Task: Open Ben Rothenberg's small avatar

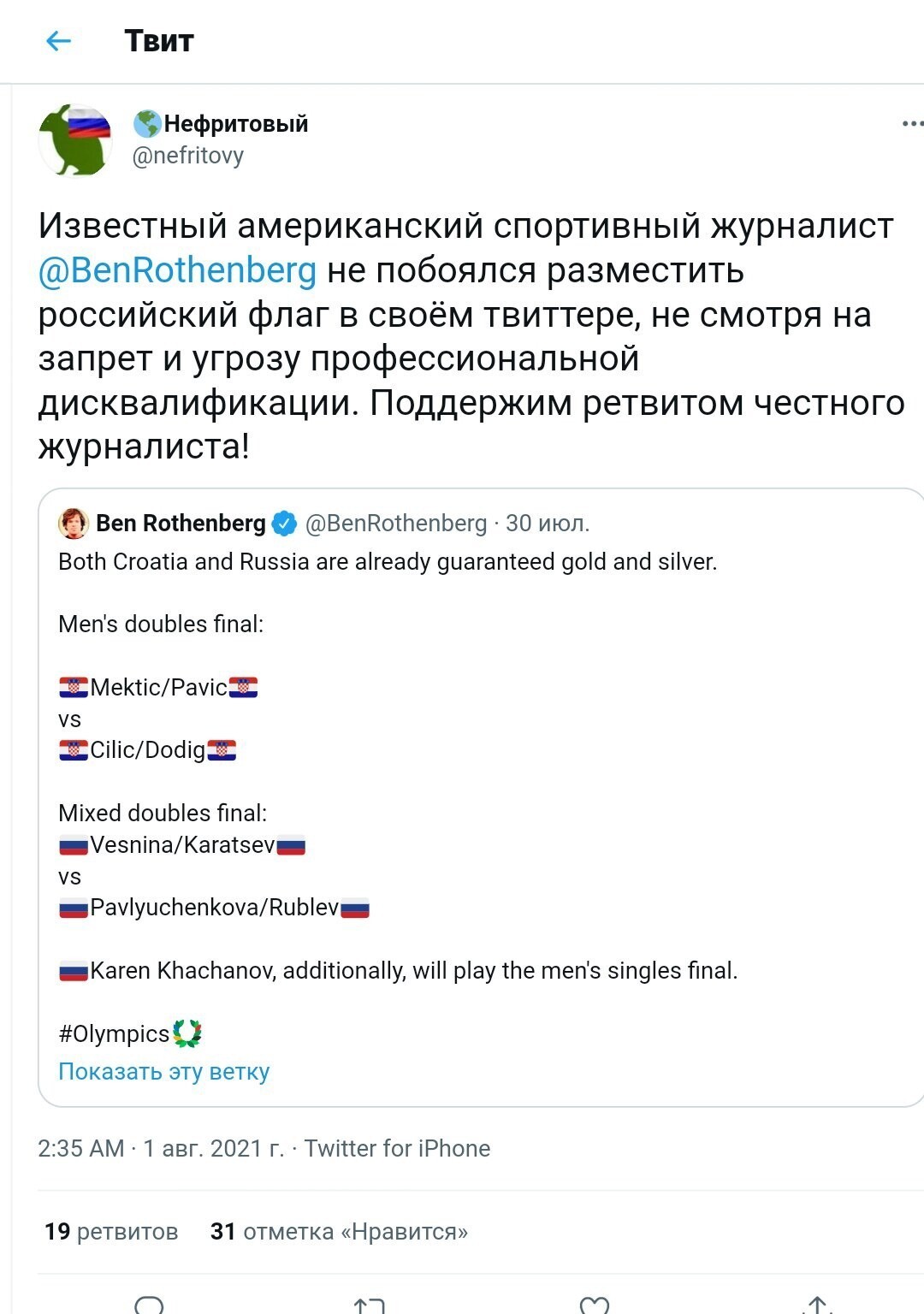Action: coord(74,524)
